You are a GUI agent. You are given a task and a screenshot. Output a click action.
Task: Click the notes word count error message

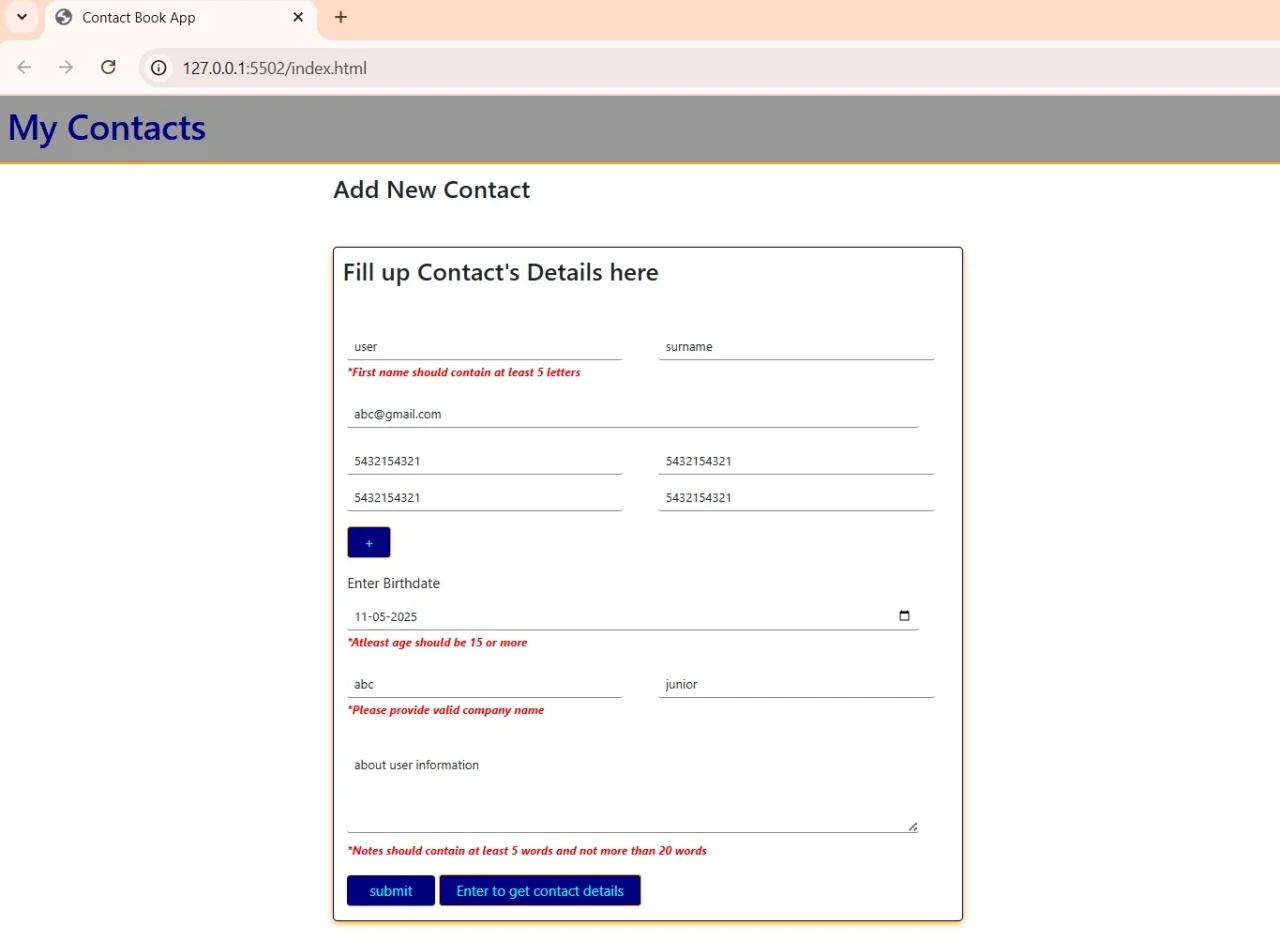(x=527, y=851)
